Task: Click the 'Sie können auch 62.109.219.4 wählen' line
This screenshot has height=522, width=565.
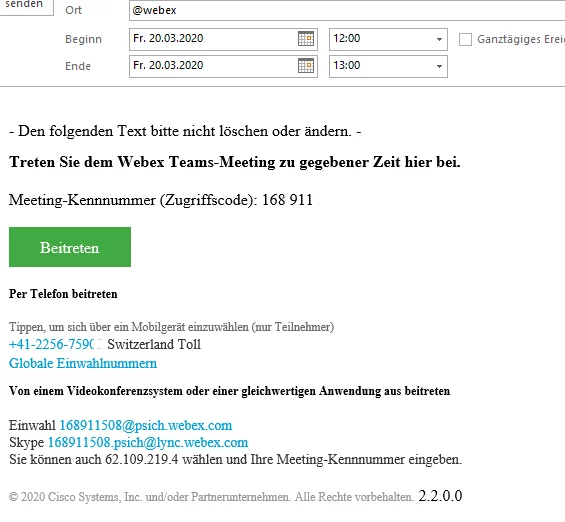Action: (x=235, y=460)
